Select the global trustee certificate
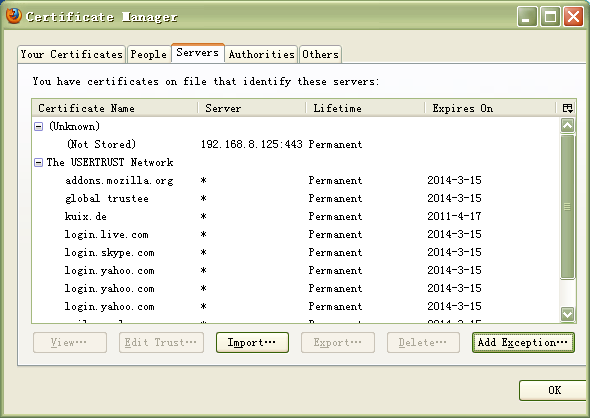The height and width of the screenshot is (418, 590). (296, 199)
